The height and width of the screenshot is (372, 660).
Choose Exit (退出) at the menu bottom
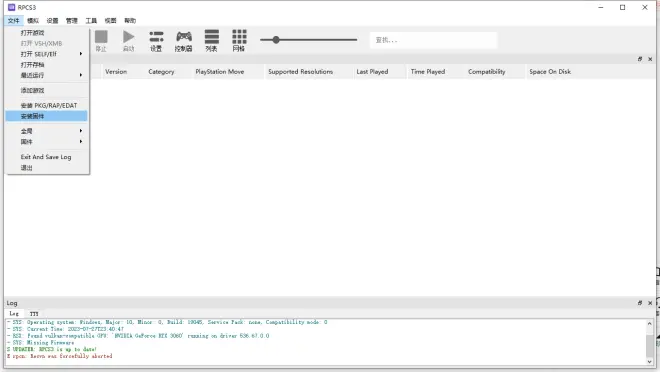tap(46, 168)
